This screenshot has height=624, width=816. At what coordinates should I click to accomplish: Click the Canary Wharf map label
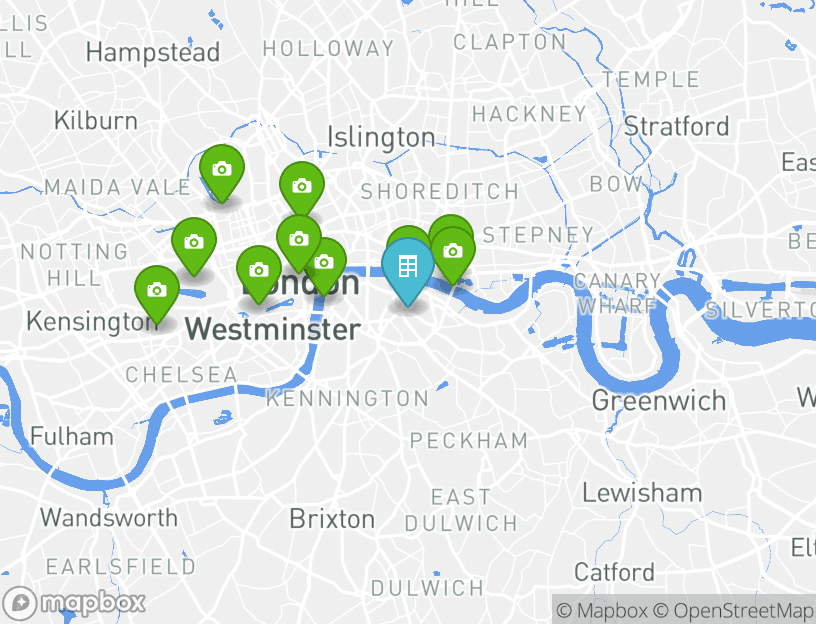pyautogui.click(x=617, y=294)
